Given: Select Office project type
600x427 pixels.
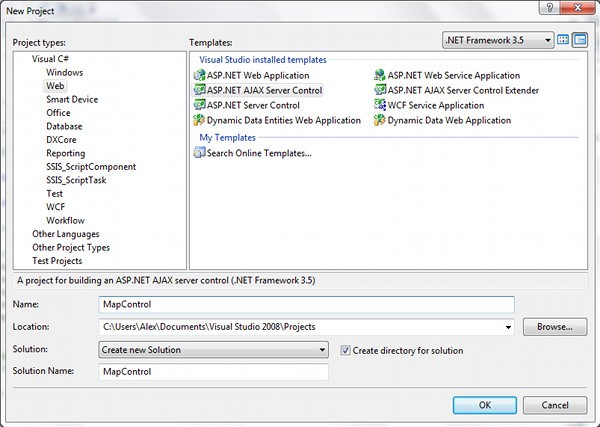Looking at the screenshot, I should click(58, 113).
